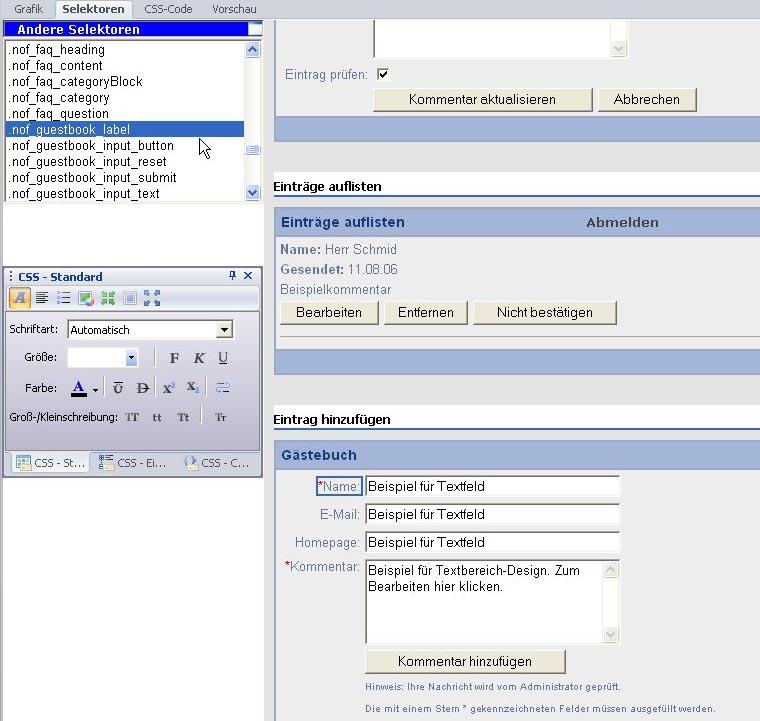Select .nof_guestbook_input_submit in selector list
The image size is (760, 721).
click(92, 178)
